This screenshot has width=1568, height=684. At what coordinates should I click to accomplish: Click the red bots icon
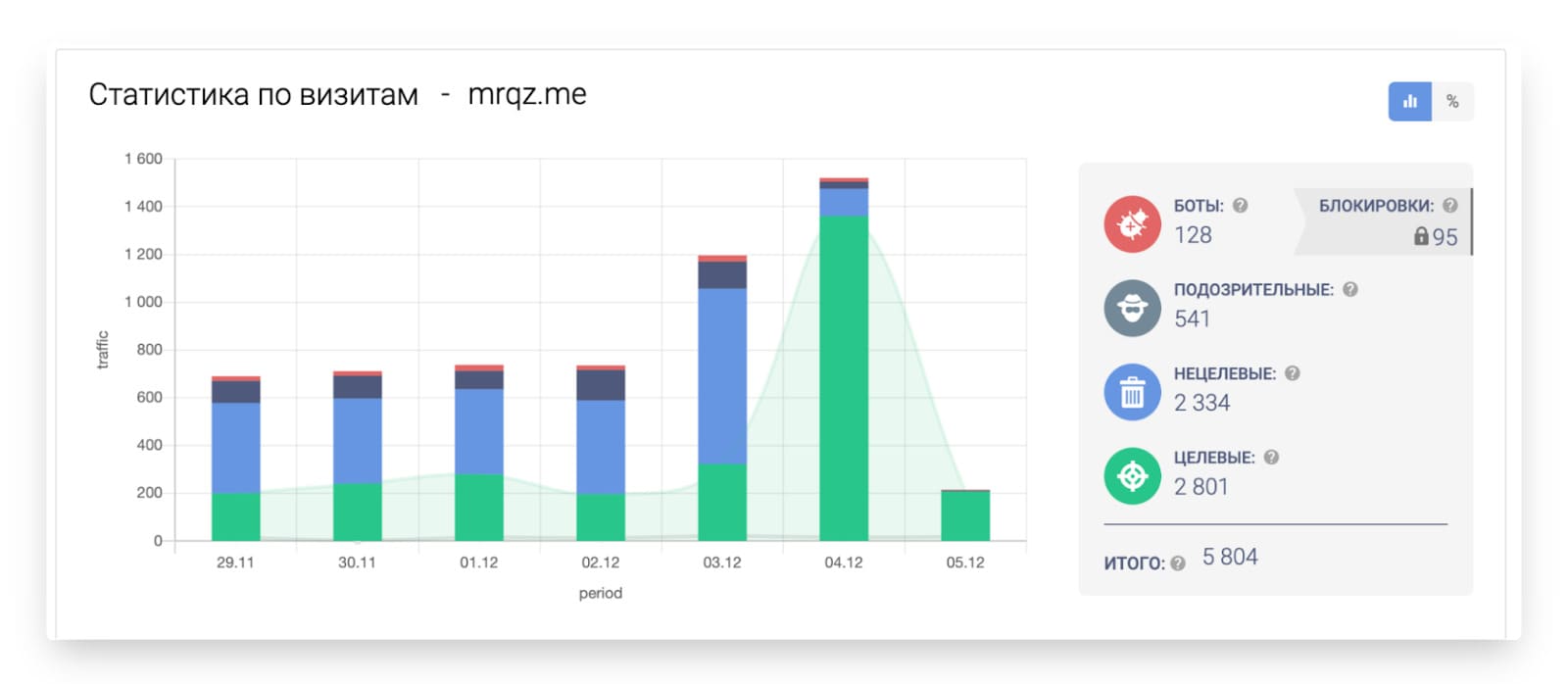point(1132,224)
